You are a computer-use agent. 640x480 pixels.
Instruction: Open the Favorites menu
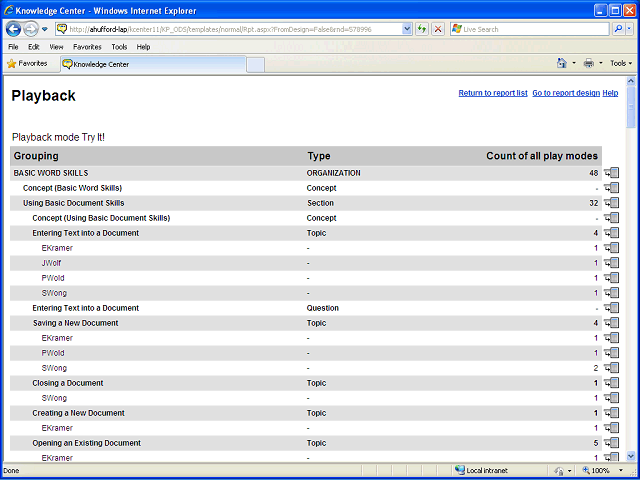pyautogui.click(x=87, y=47)
